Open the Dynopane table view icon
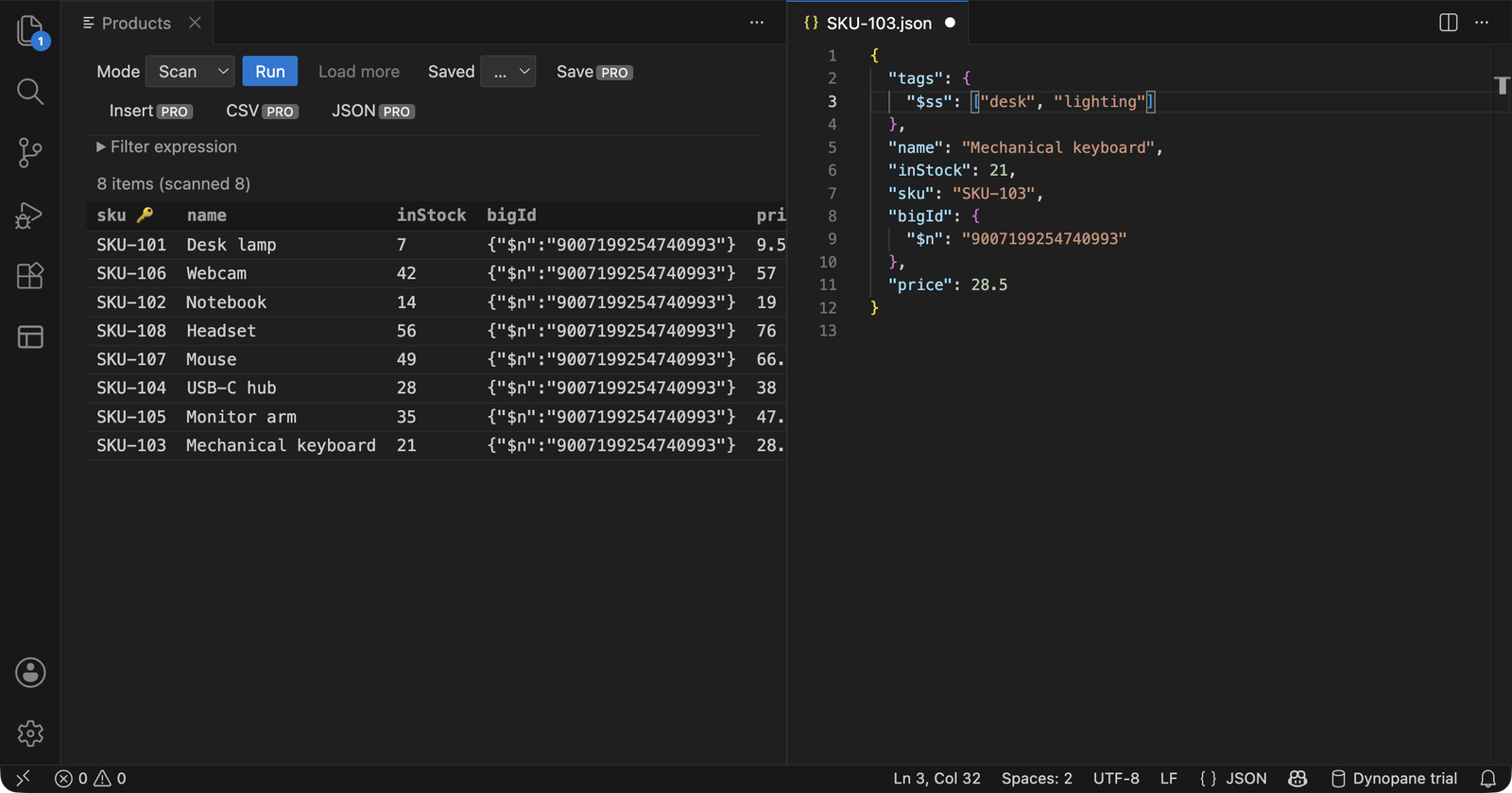The height and width of the screenshot is (793, 1512). [x=30, y=336]
